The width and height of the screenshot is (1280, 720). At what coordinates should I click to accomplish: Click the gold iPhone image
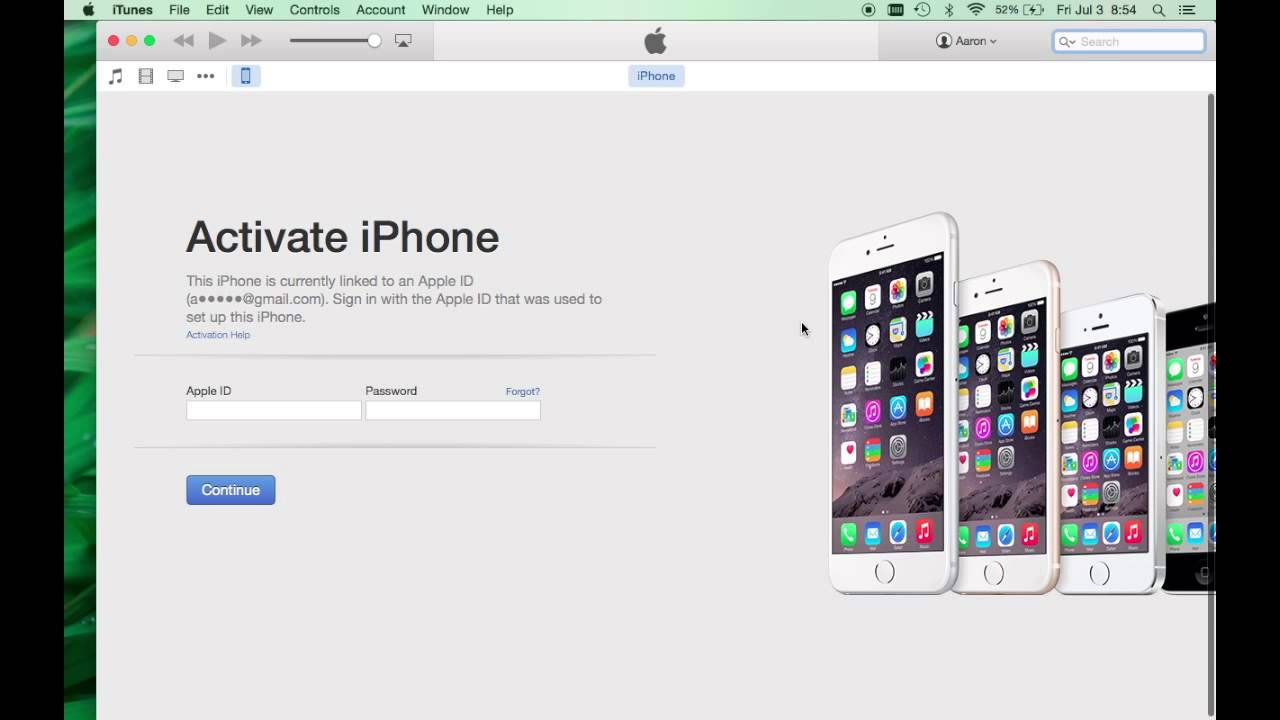point(1008,428)
